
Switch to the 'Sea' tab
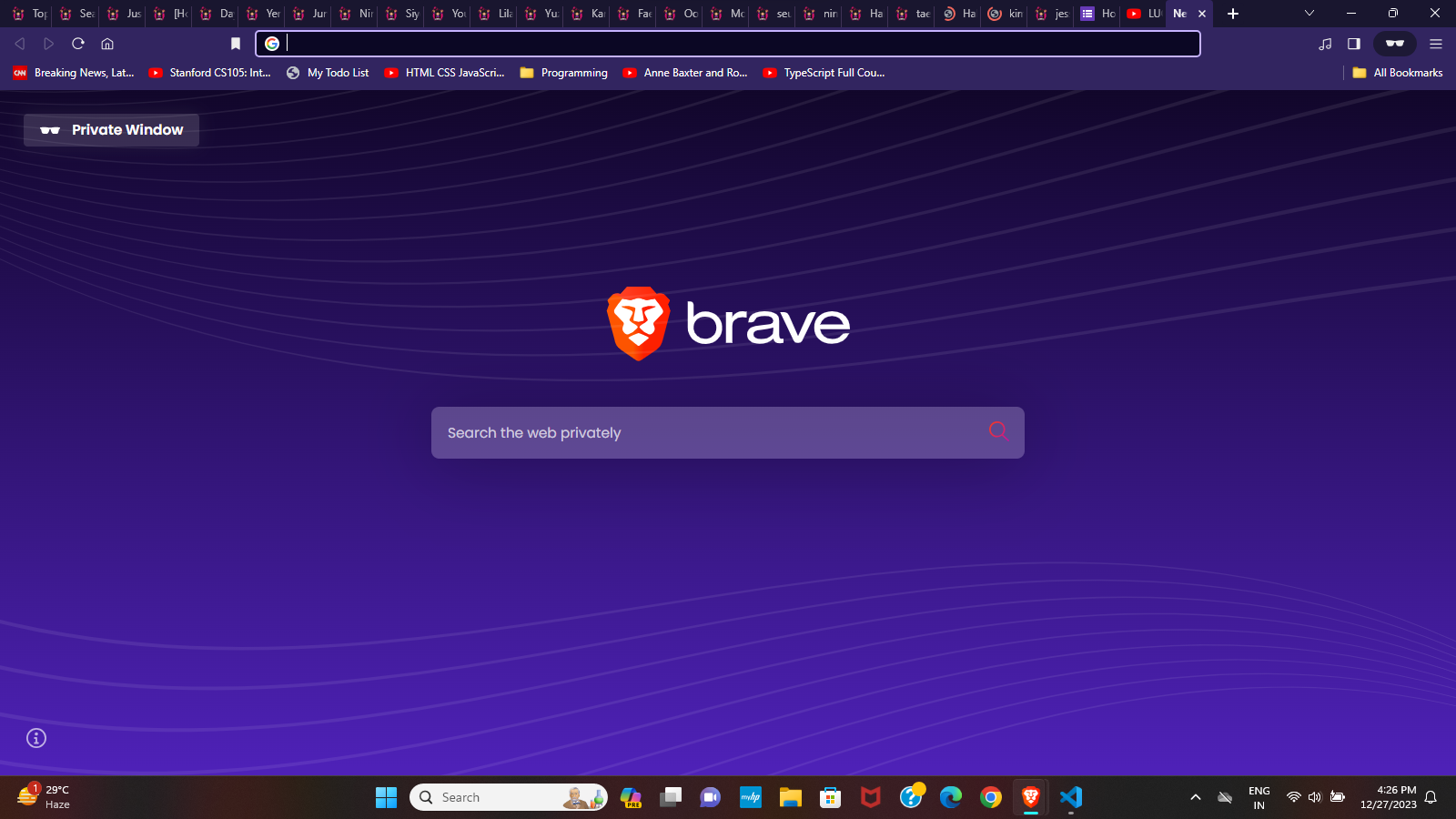(x=76, y=14)
